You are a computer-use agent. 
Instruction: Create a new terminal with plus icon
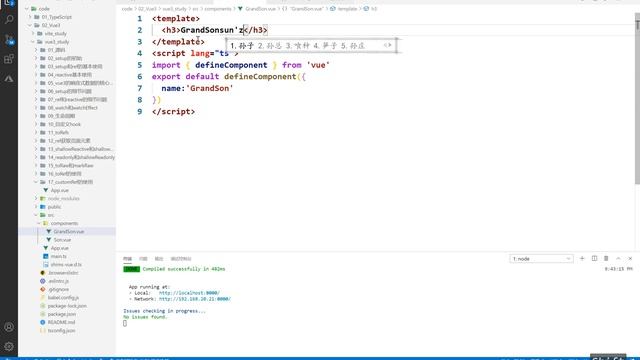point(582,258)
